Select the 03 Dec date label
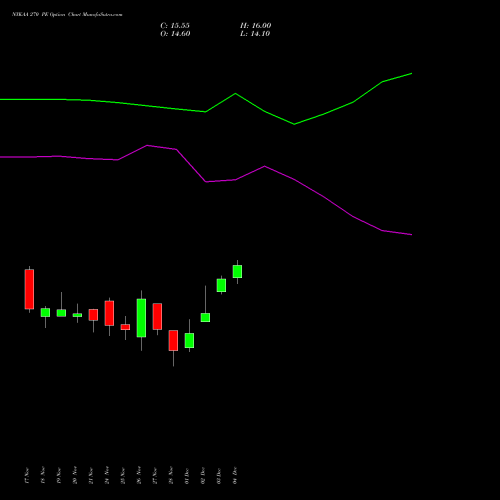Screen dimensions: 500x500 [219, 475]
